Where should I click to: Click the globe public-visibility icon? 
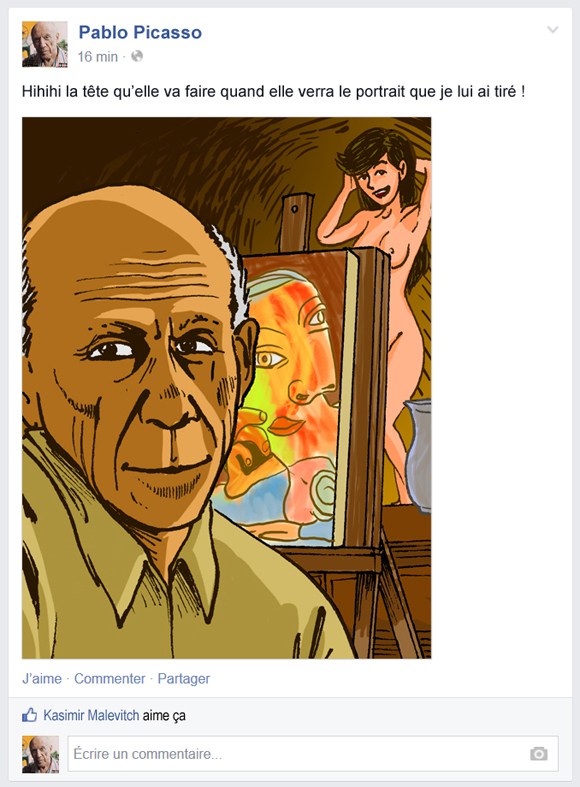pyautogui.click(x=137, y=56)
